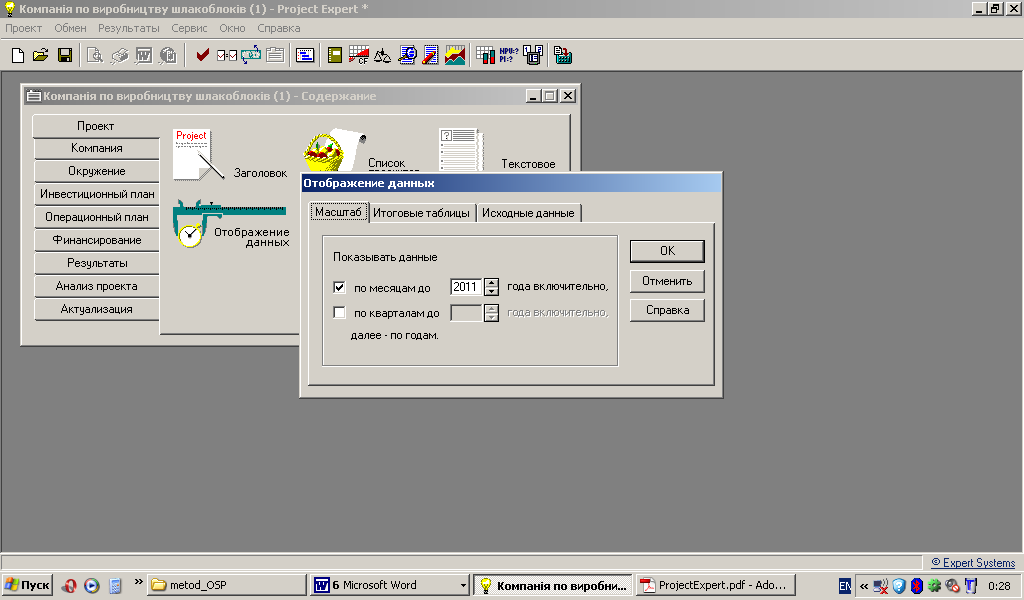Open the area chart graph icon
This screenshot has width=1024, height=600.
455,55
